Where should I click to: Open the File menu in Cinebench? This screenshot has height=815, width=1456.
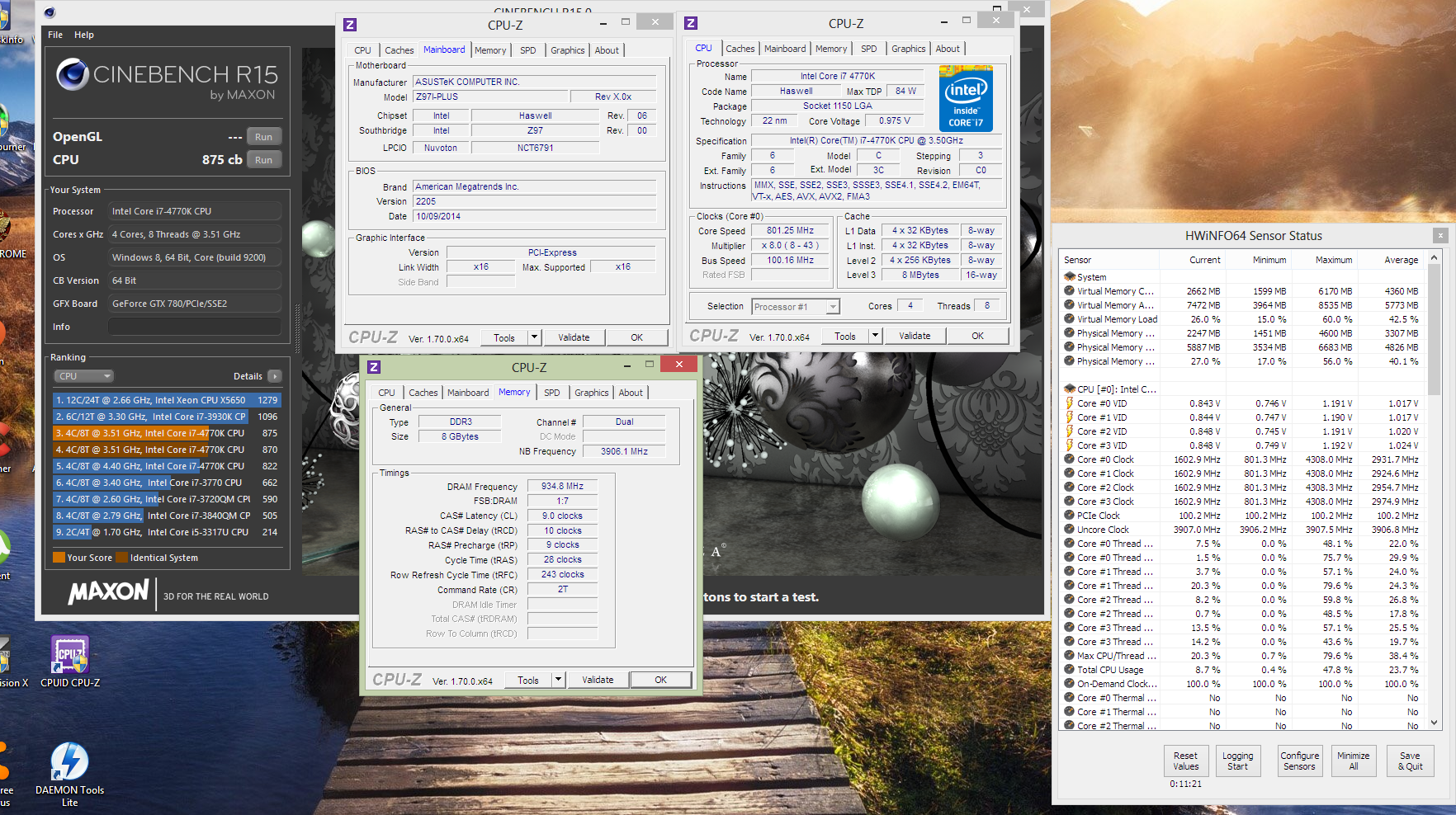click(55, 35)
